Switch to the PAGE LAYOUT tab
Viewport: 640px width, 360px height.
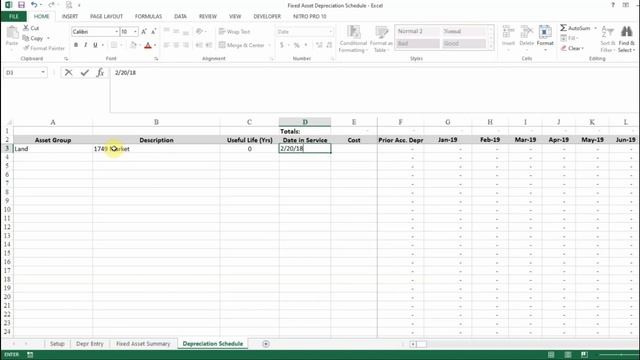click(x=106, y=16)
